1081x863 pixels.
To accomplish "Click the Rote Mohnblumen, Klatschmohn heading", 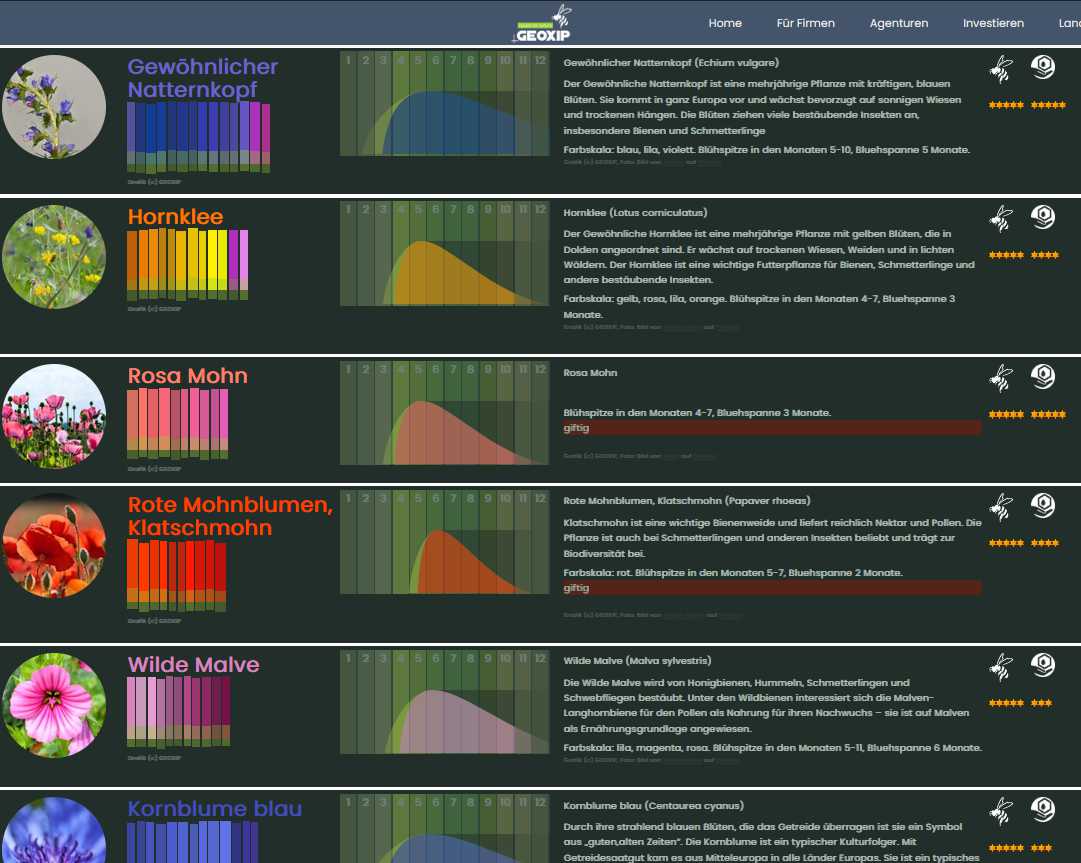I will pyautogui.click(x=230, y=516).
